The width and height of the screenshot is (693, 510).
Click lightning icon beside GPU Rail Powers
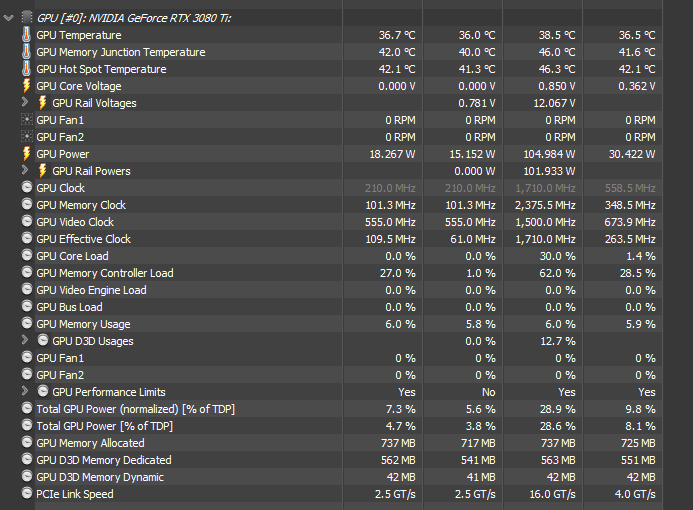tap(42, 171)
